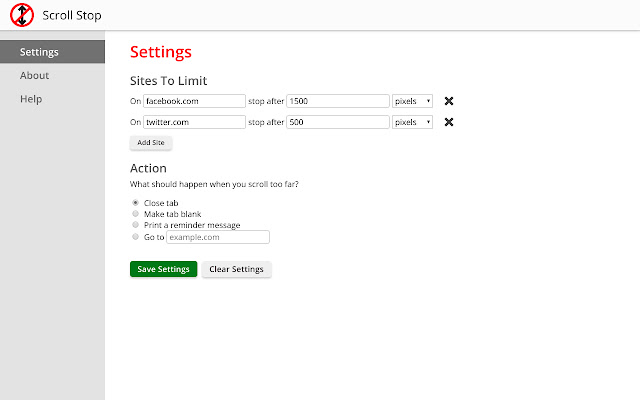Click the Clear Settings button
Viewport: 640px width, 400px height.
[236, 269]
